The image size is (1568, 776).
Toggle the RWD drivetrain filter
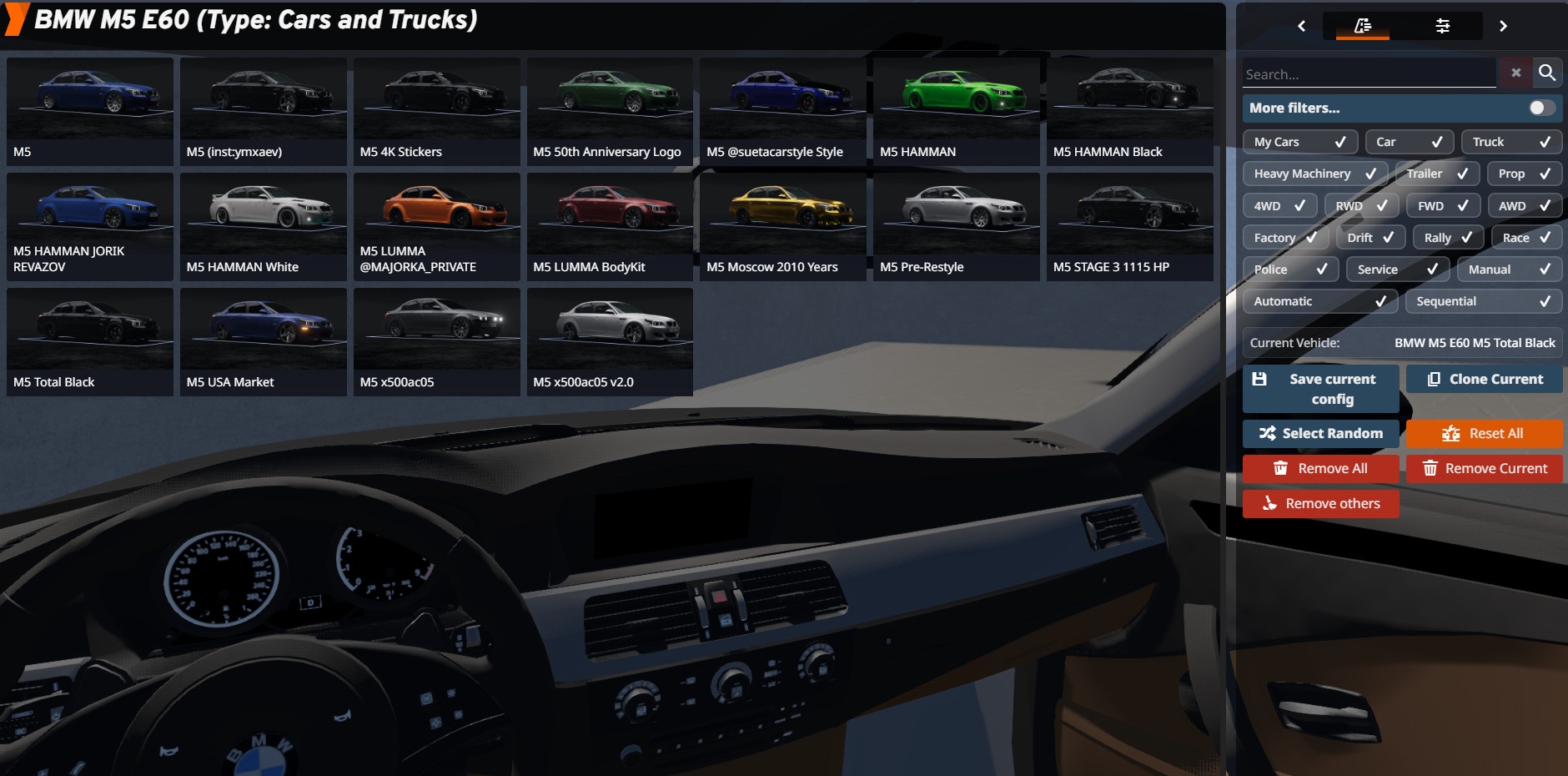point(1361,205)
